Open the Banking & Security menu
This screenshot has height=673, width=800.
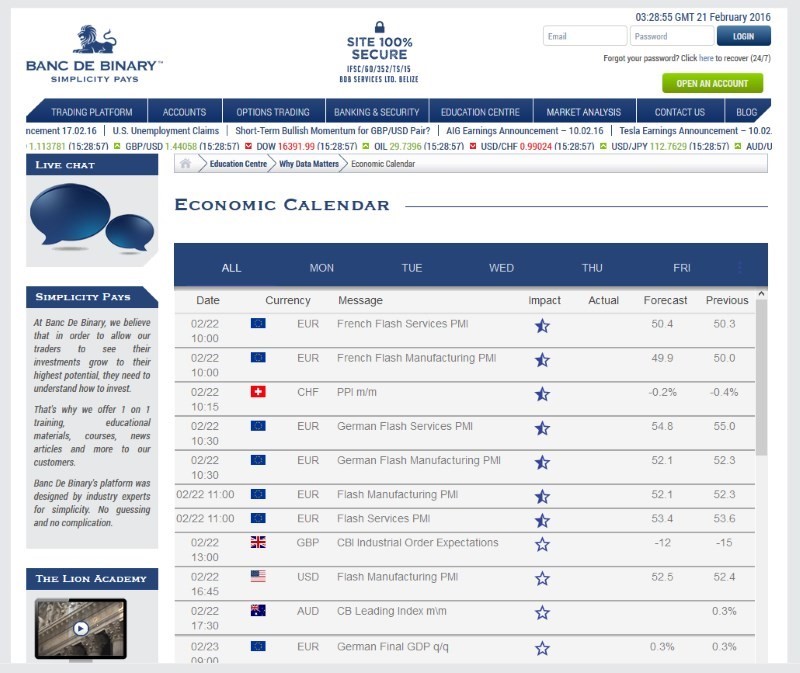click(x=377, y=112)
